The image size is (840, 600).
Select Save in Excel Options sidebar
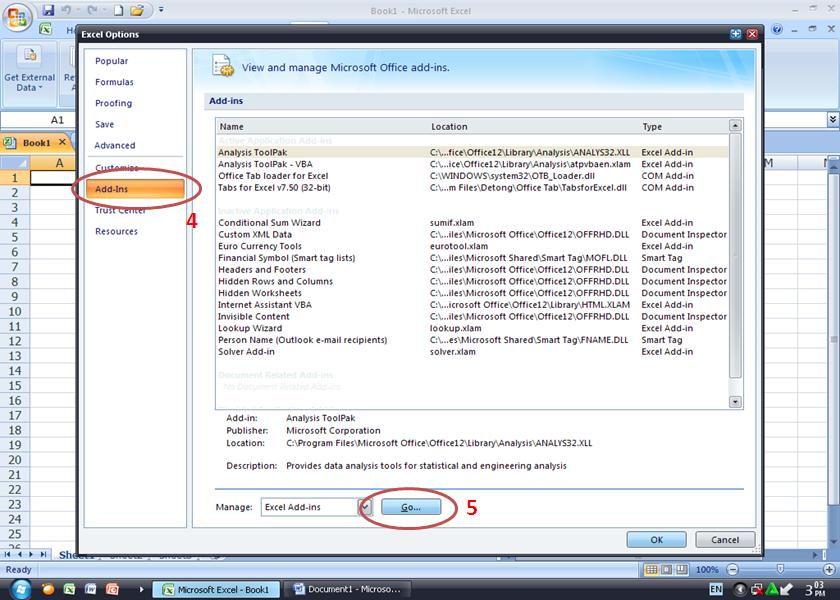point(104,124)
